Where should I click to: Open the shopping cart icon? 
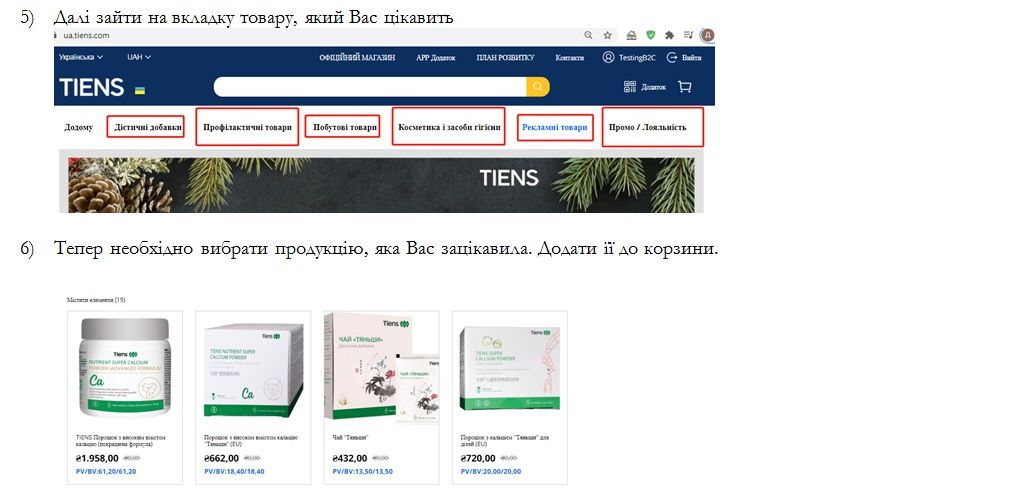coord(684,87)
